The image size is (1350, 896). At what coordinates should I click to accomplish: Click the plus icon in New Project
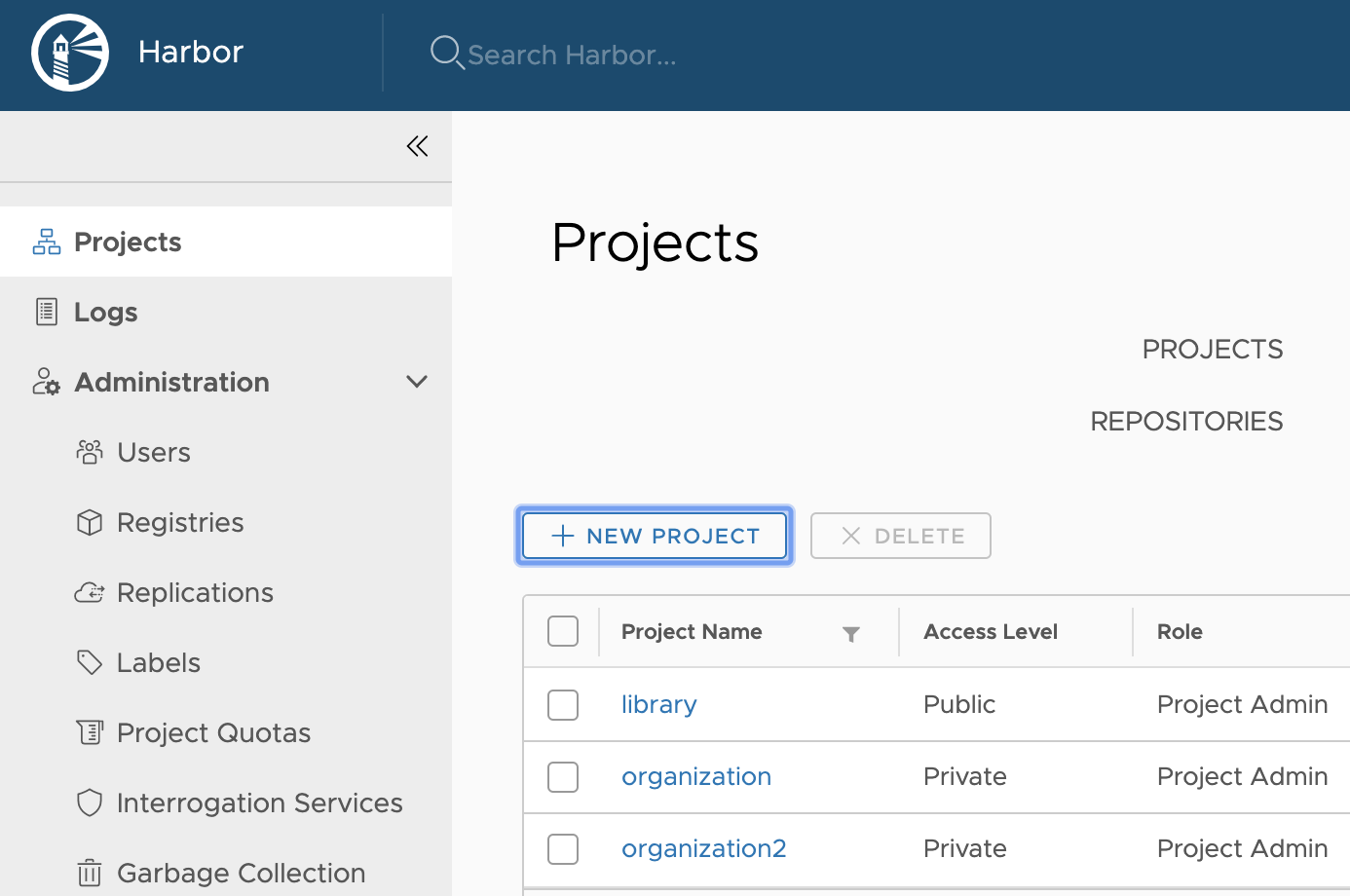(x=563, y=536)
